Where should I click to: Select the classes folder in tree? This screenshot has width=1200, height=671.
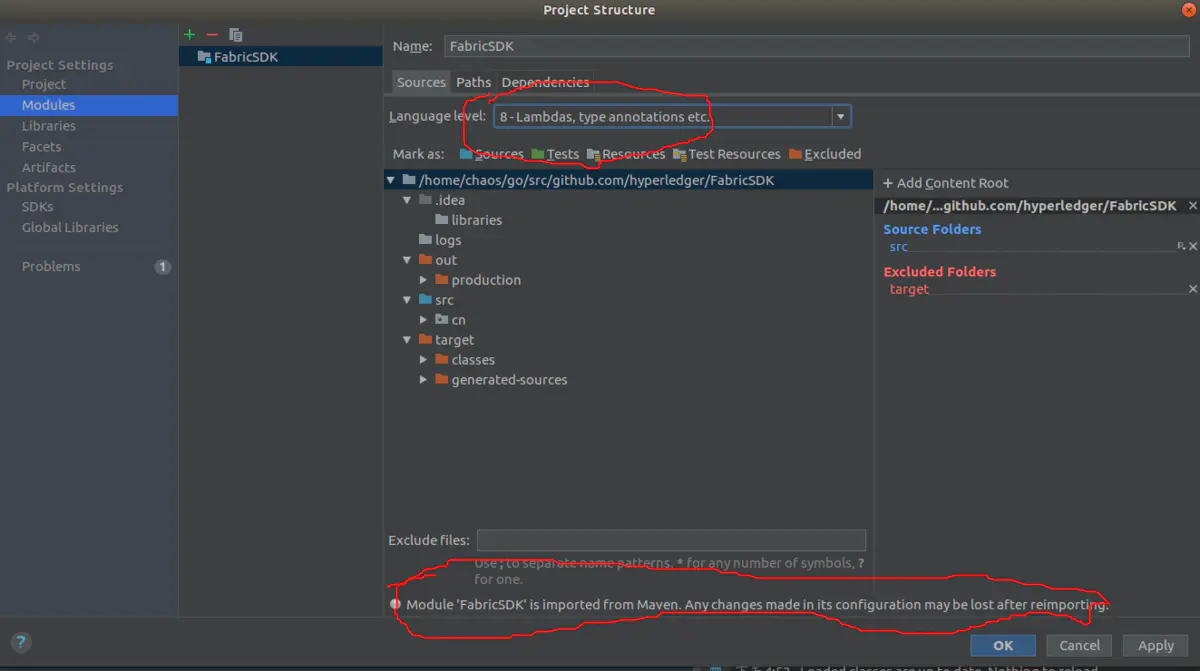[x=473, y=360]
